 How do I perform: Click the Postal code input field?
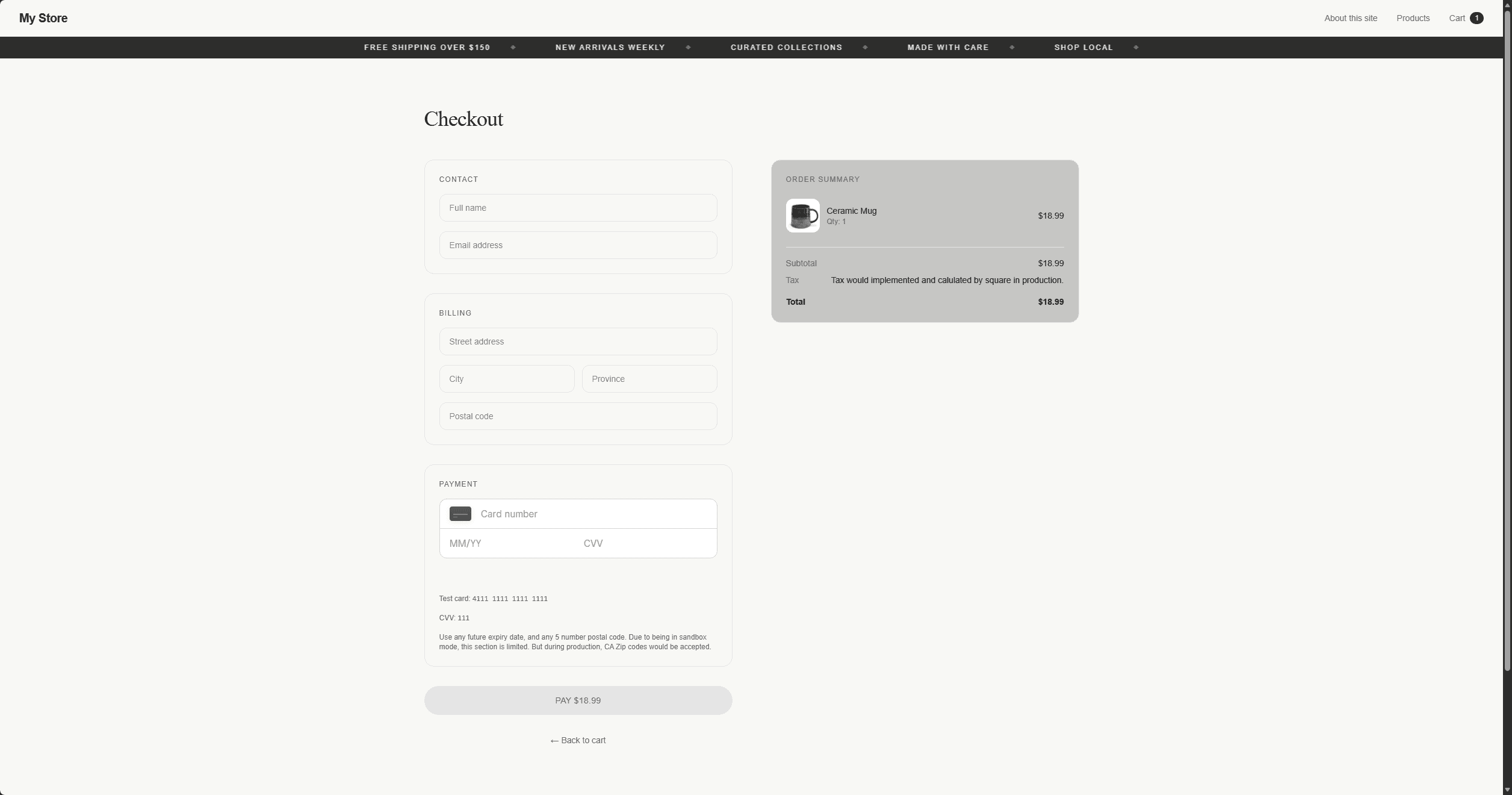(577, 416)
